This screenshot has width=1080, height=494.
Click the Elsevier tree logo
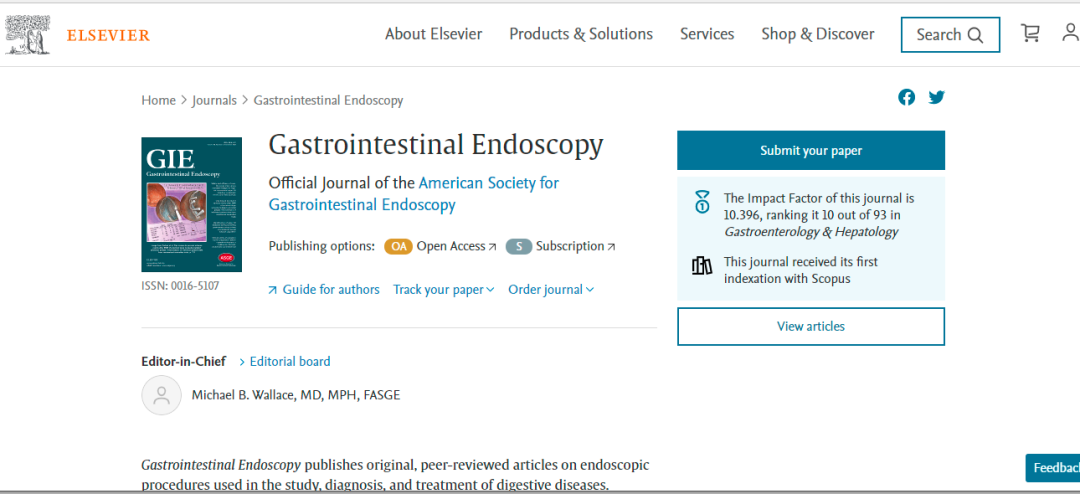(27, 34)
